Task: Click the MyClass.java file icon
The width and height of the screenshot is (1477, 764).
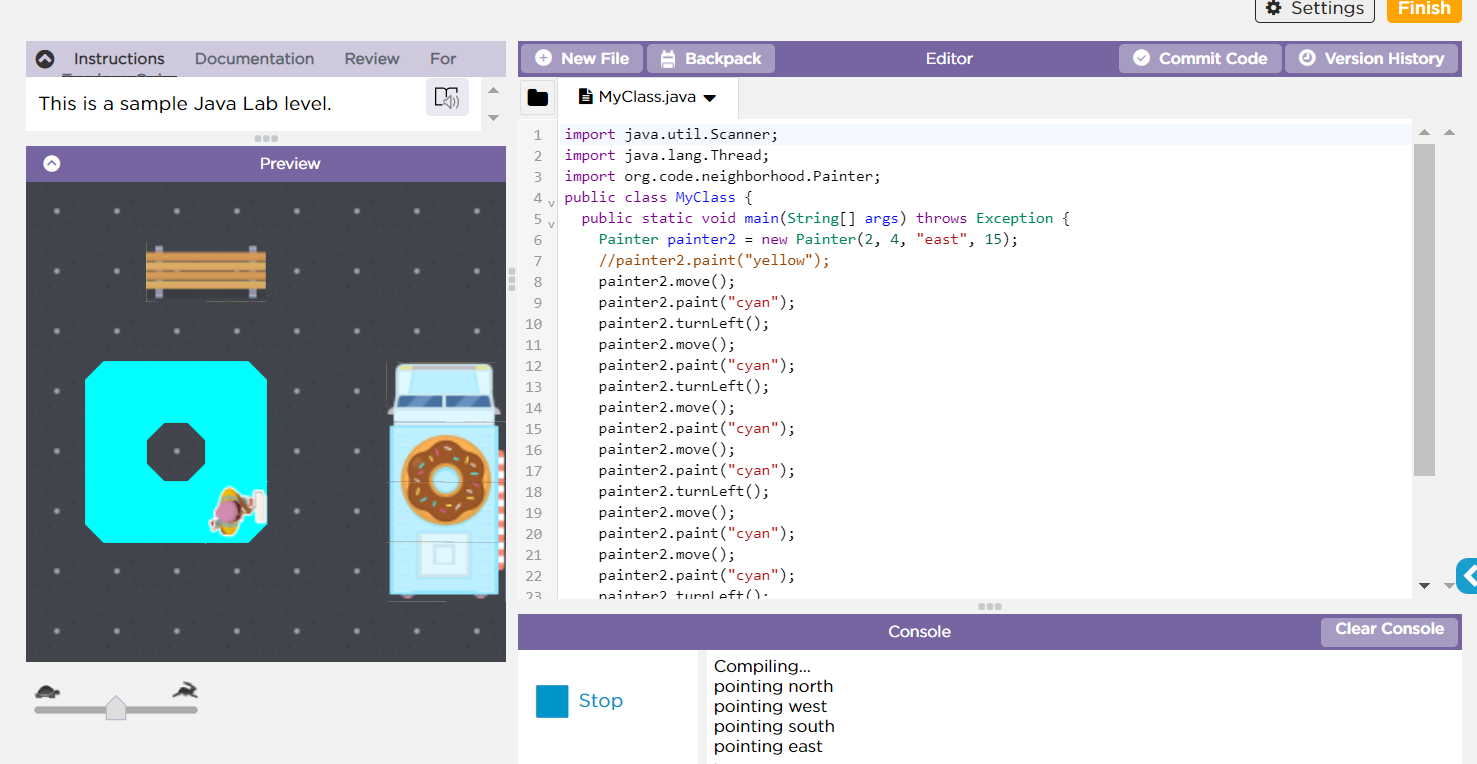Action: [586, 97]
